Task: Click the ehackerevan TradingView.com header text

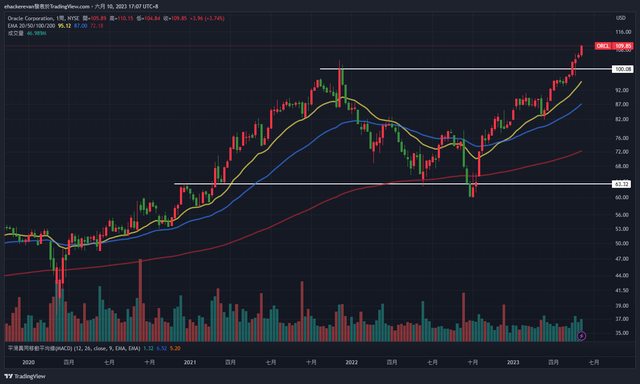Action: click(47, 7)
